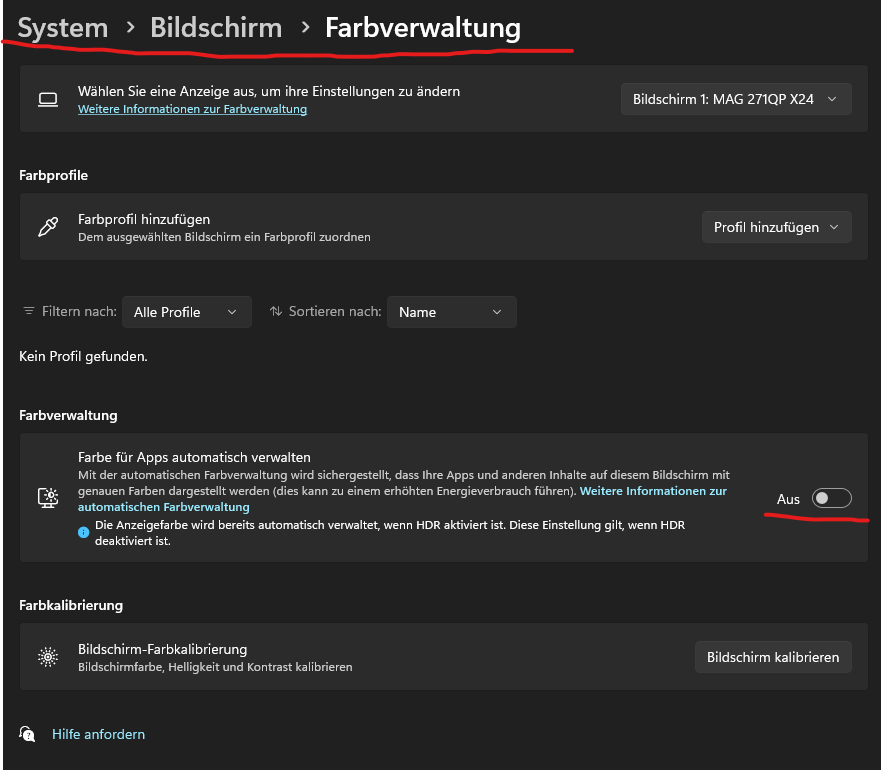The width and height of the screenshot is (881, 770).
Task: Open display selector Bildschirm 1: MAG 271QP X24
Action: click(x=736, y=99)
